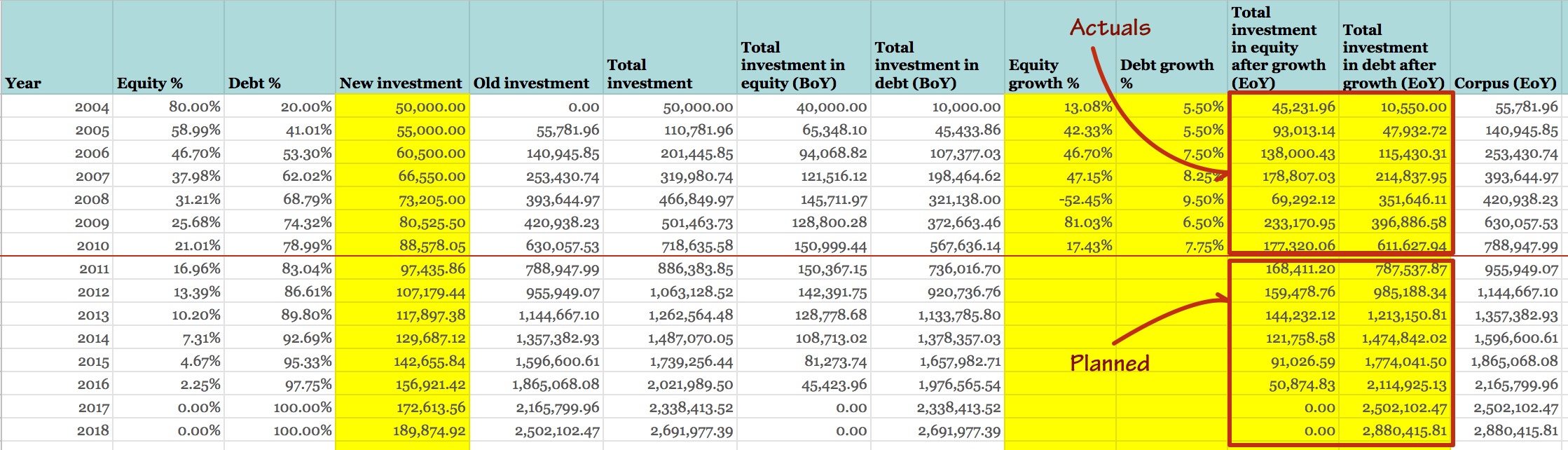This screenshot has width=1568, height=450.
Task: Select equity EoY cell 45,231.96
Action: (1283, 107)
